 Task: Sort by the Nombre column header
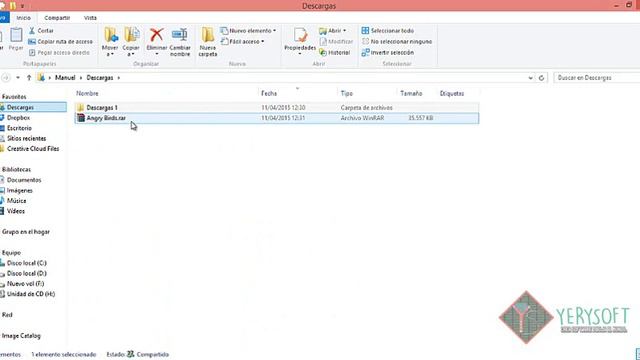87,93
